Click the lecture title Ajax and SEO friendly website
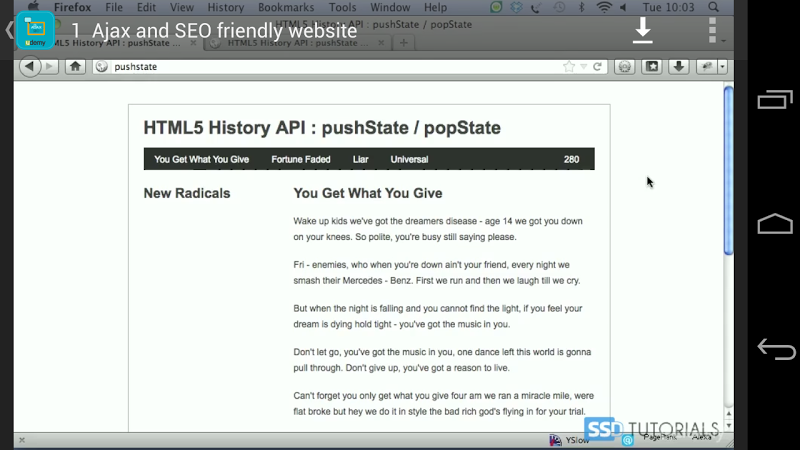The image size is (800, 450). click(224, 31)
